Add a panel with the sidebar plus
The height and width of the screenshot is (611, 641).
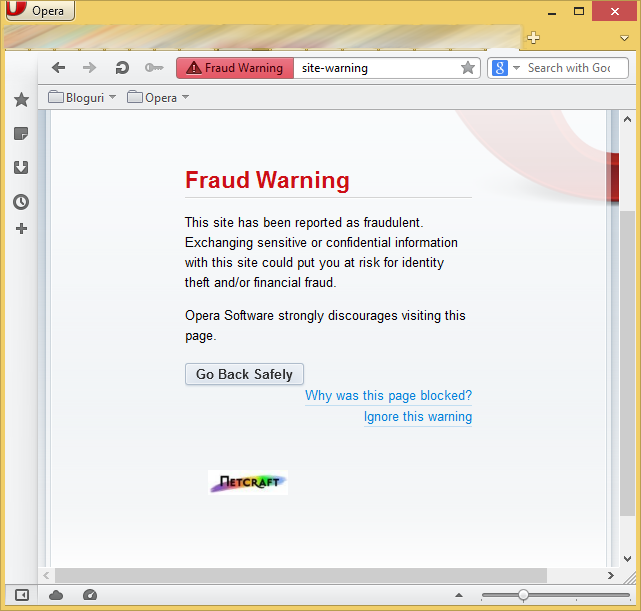click(x=21, y=228)
